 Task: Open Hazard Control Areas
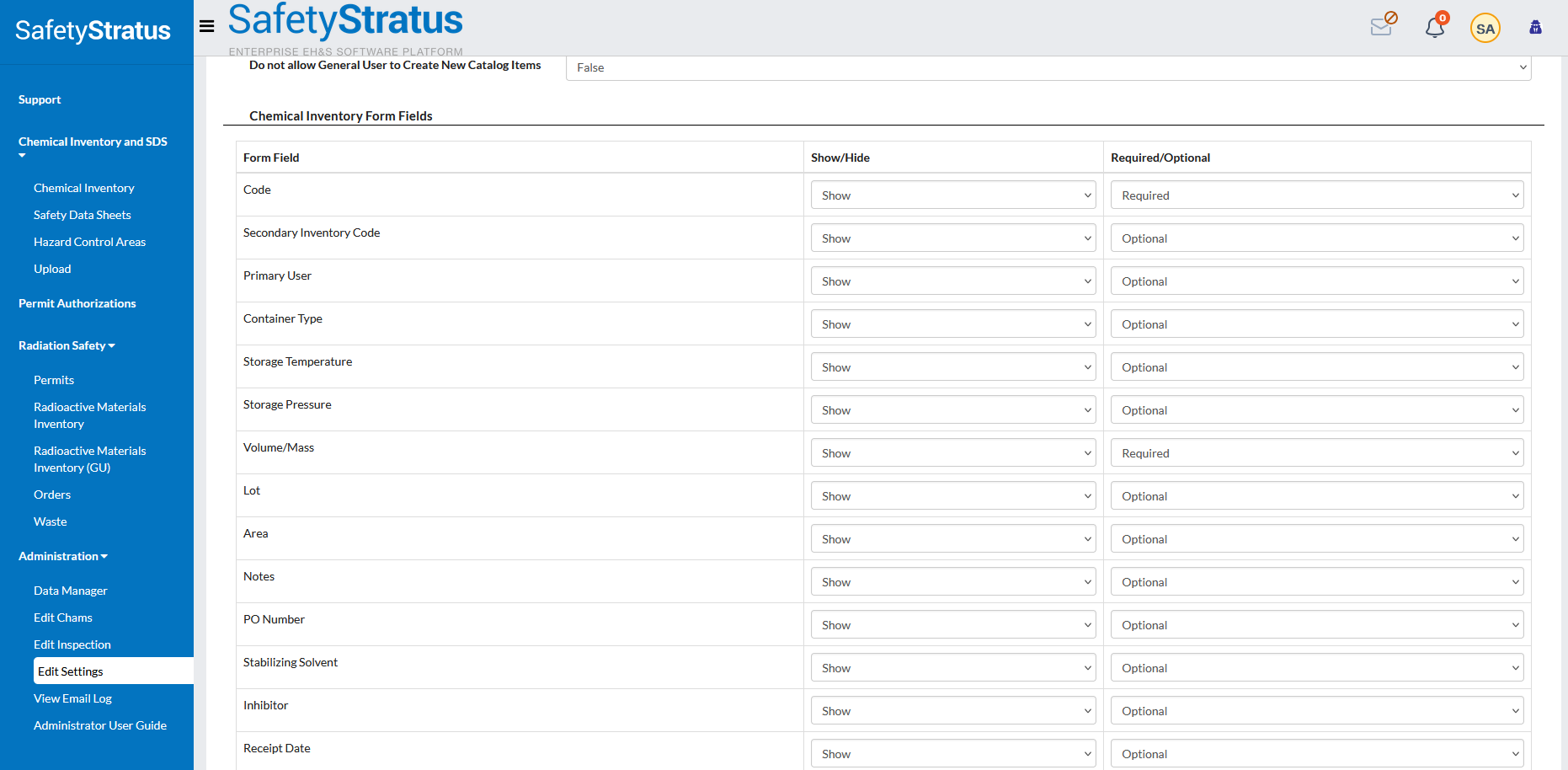point(89,242)
